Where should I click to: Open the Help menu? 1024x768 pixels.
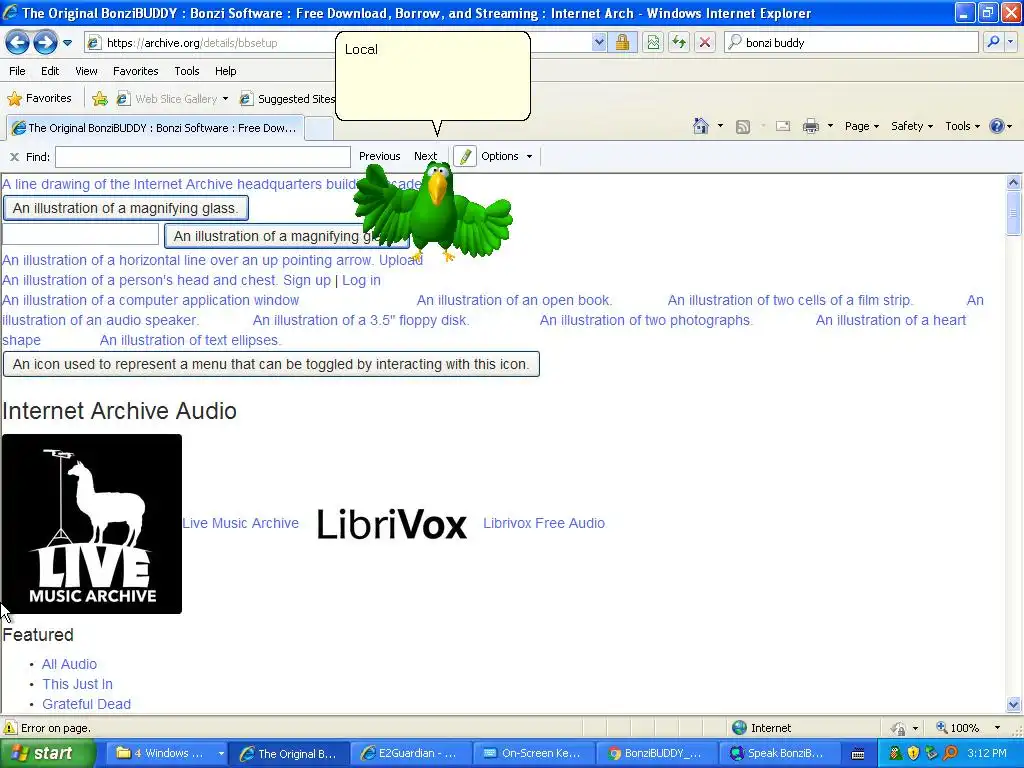point(225,71)
